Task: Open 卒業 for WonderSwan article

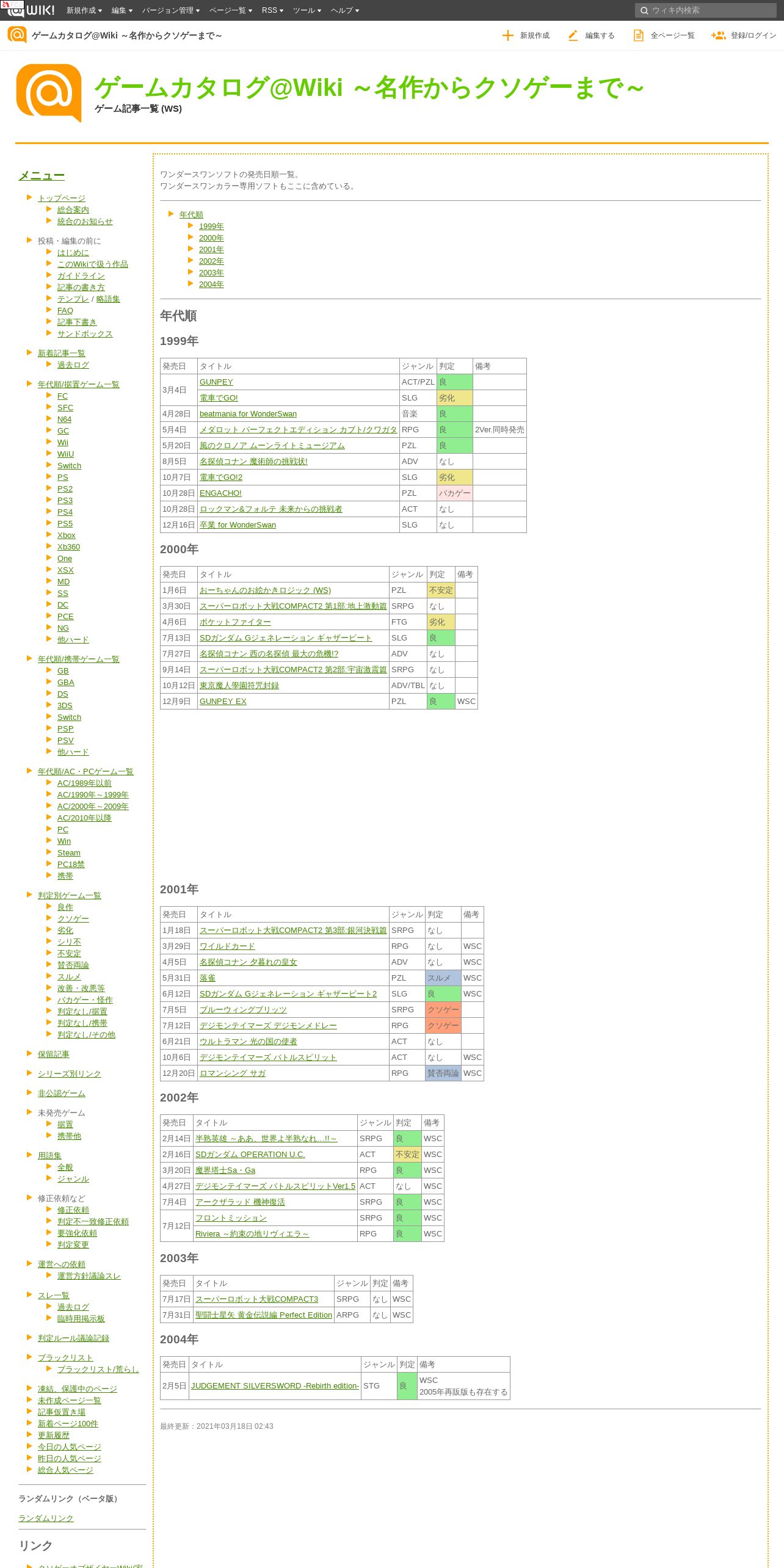Action: point(238,525)
